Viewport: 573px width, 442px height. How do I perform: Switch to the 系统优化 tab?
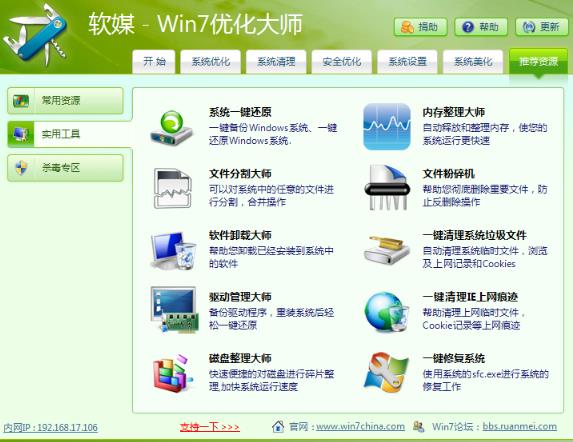[210, 61]
